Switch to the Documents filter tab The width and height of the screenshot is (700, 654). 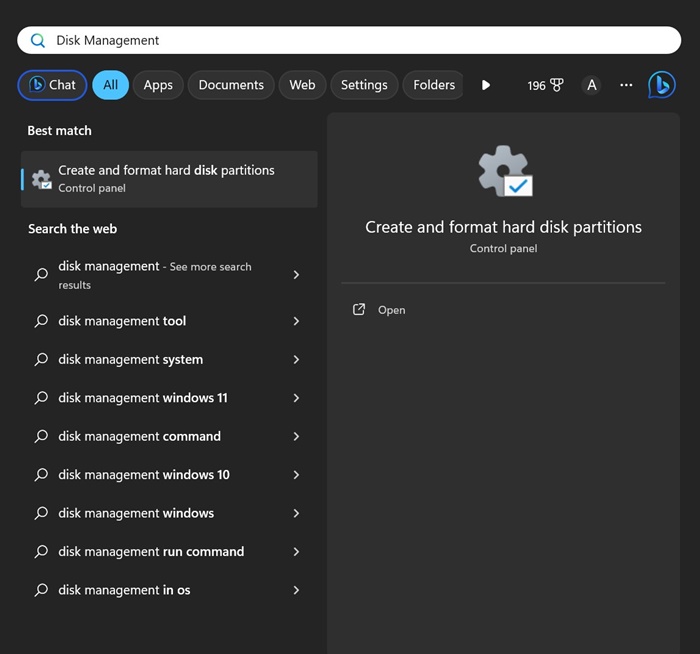[x=231, y=85]
